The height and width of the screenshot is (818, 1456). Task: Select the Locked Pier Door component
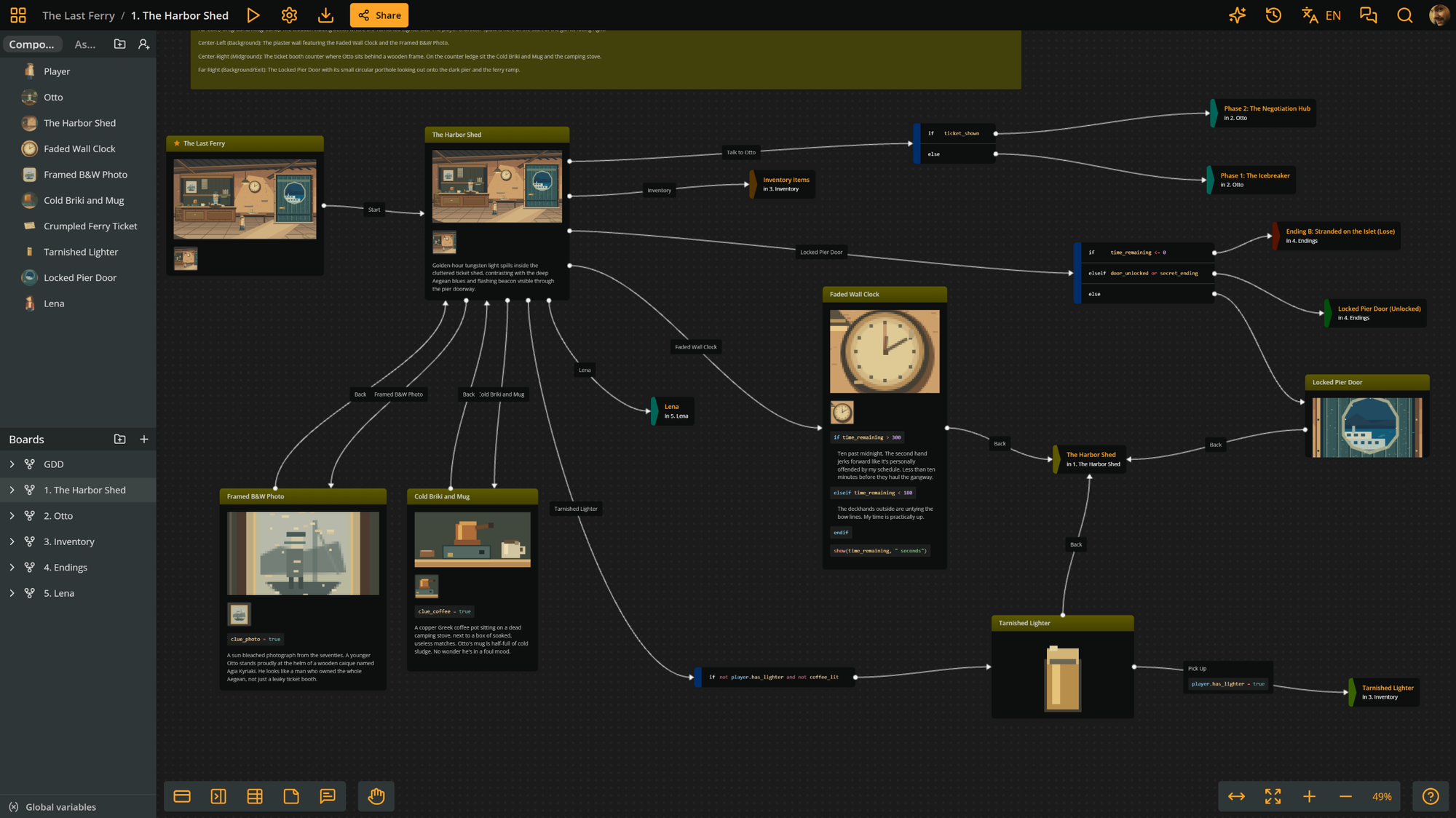coord(78,278)
